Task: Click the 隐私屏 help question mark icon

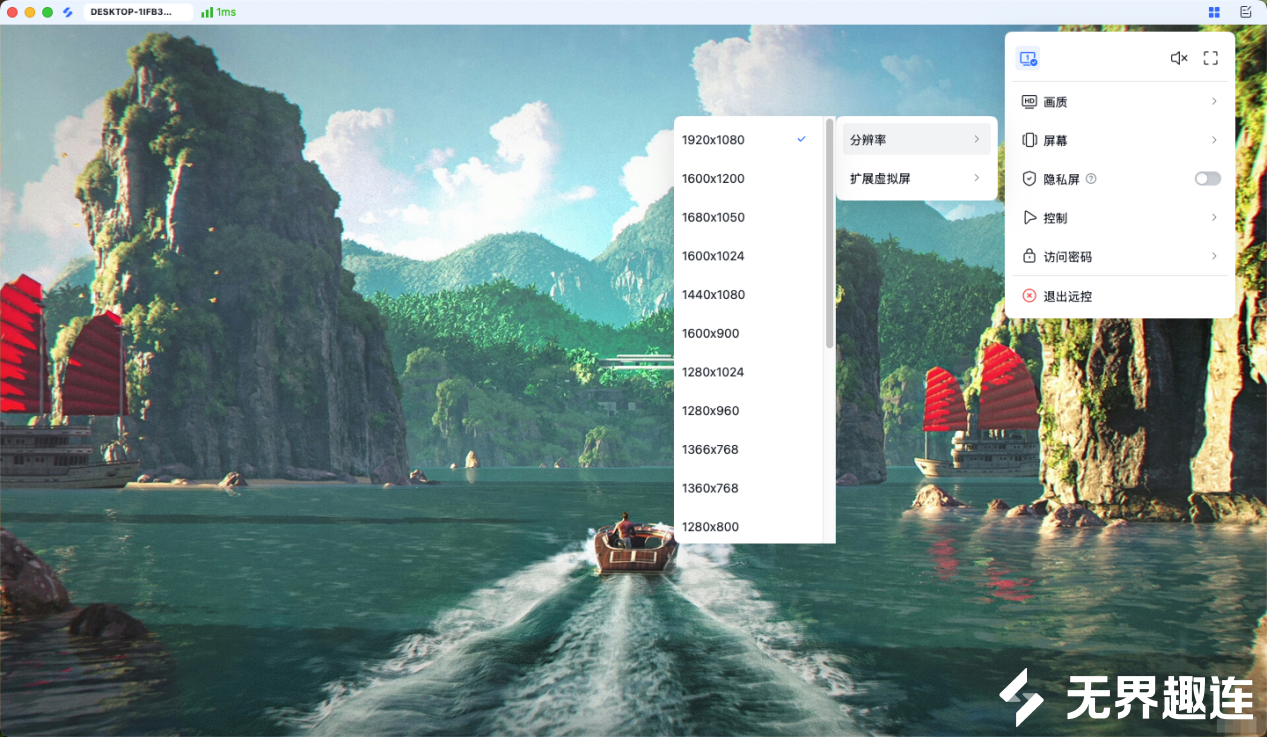Action: click(1091, 179)
